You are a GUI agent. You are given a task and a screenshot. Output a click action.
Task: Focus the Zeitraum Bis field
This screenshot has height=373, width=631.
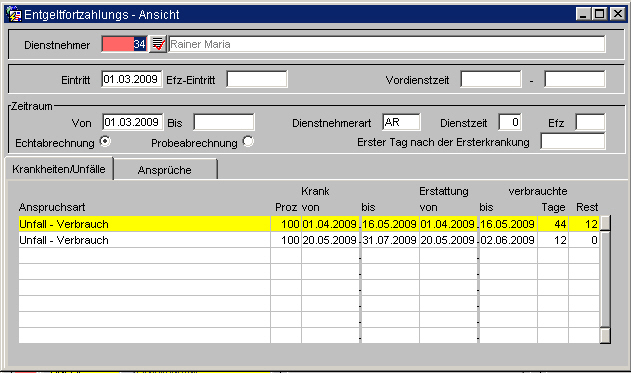224,122
